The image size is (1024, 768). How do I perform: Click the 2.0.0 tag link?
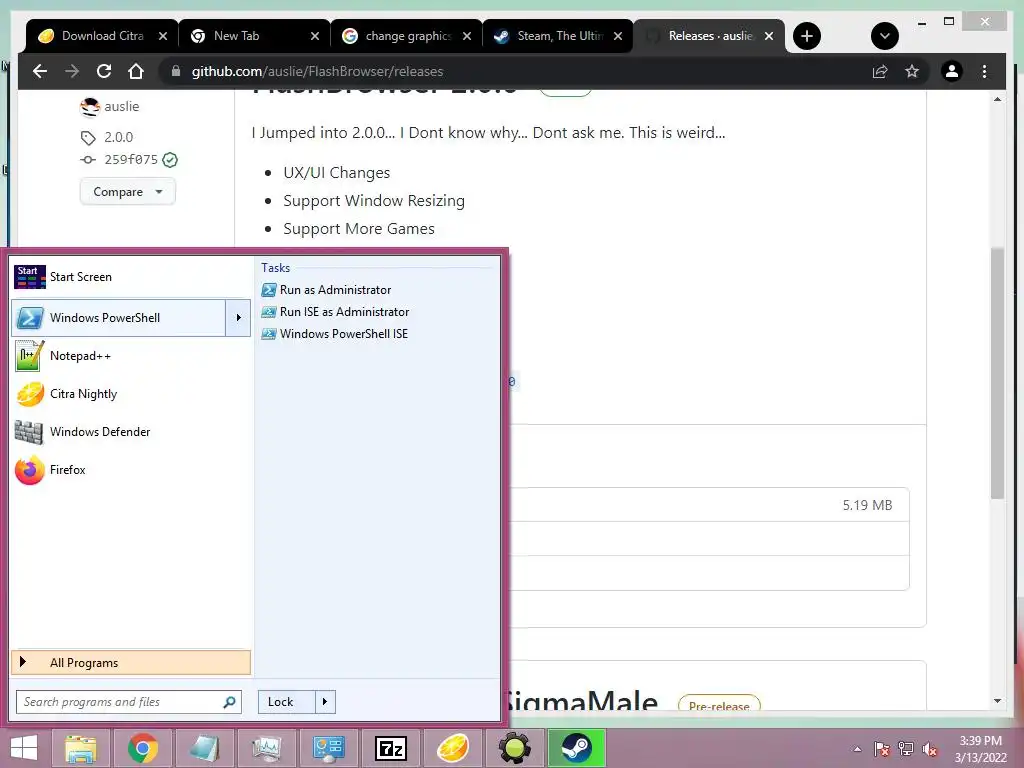[x=118, y=137]
